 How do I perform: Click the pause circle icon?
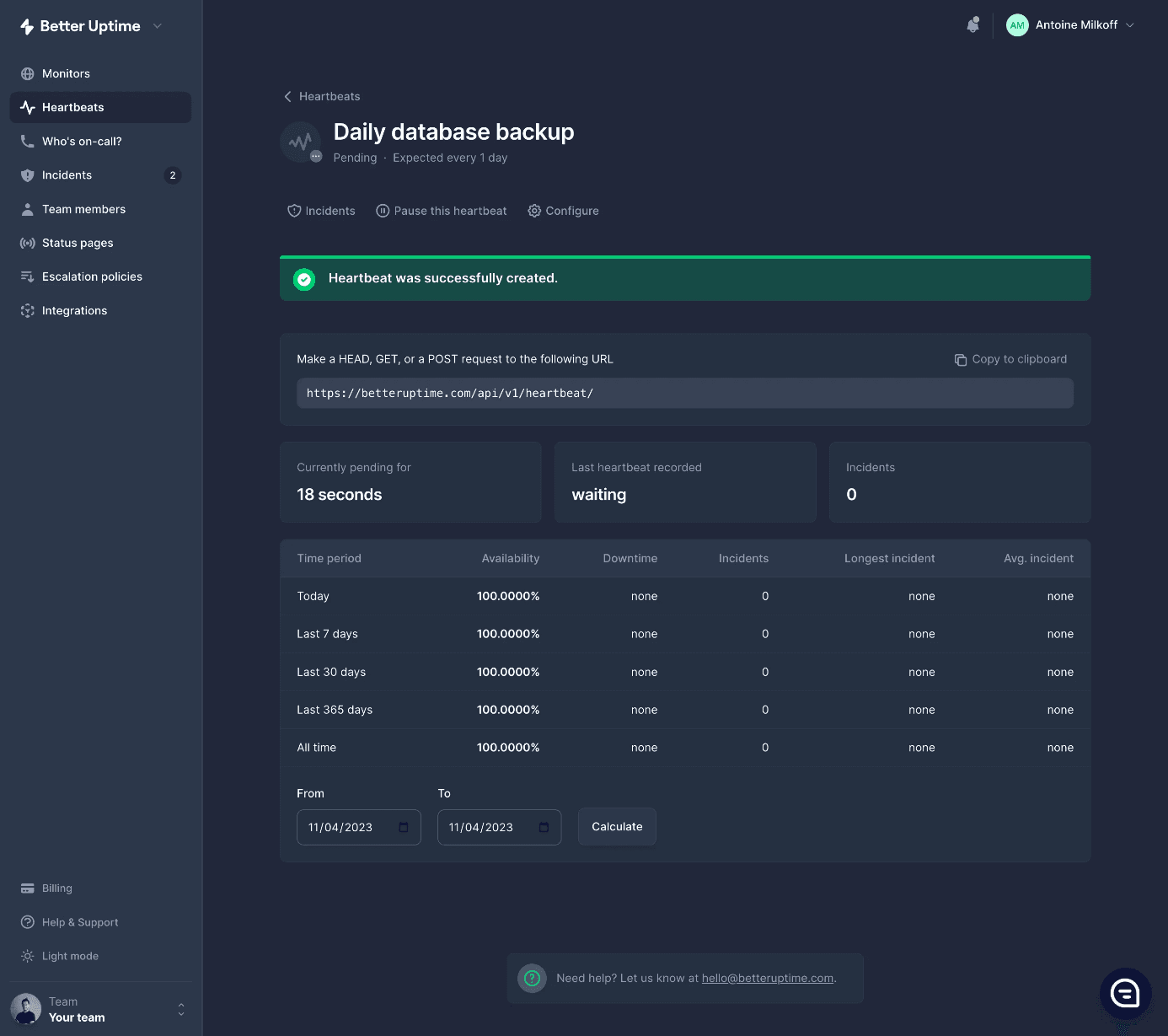383,211
